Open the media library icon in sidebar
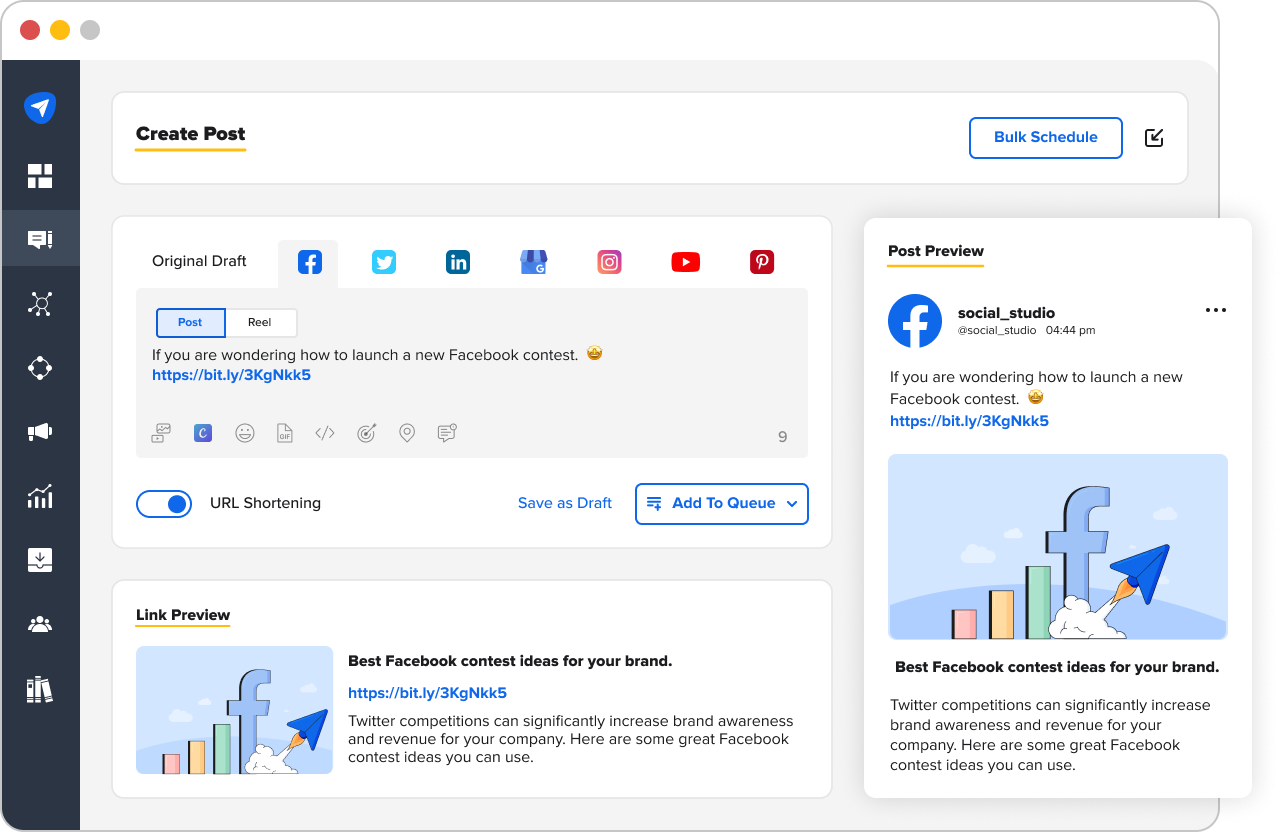Viewport: 1282px width, 832px height. [x=40, y=688]
